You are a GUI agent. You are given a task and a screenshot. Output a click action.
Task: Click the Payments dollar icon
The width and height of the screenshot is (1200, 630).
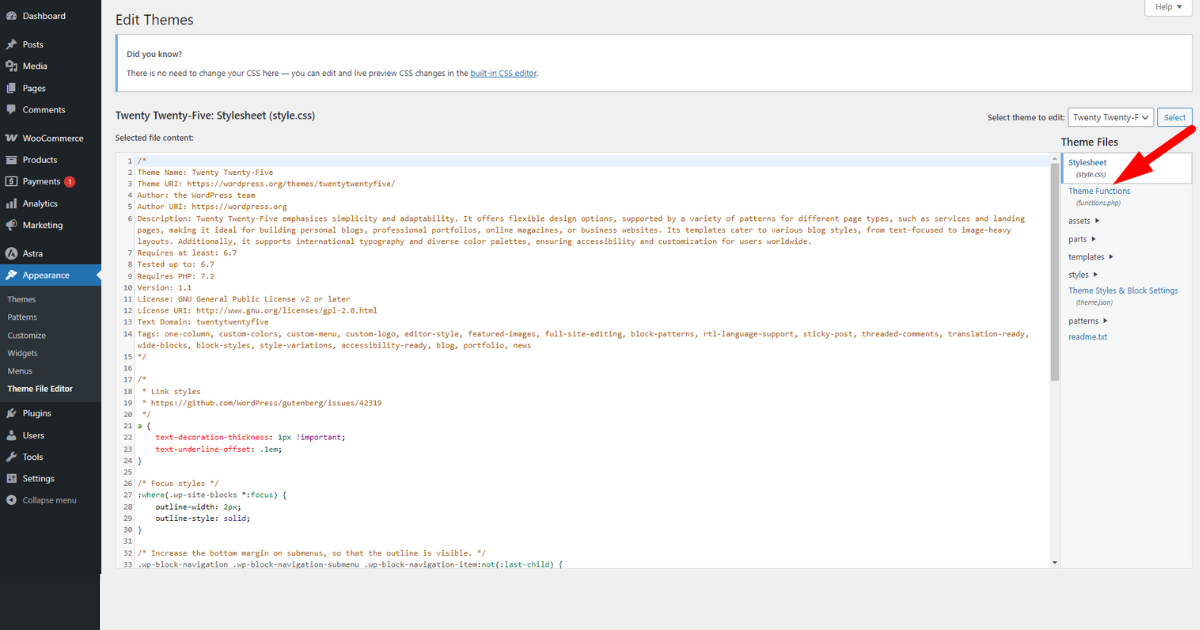click(x=11, y=182)
